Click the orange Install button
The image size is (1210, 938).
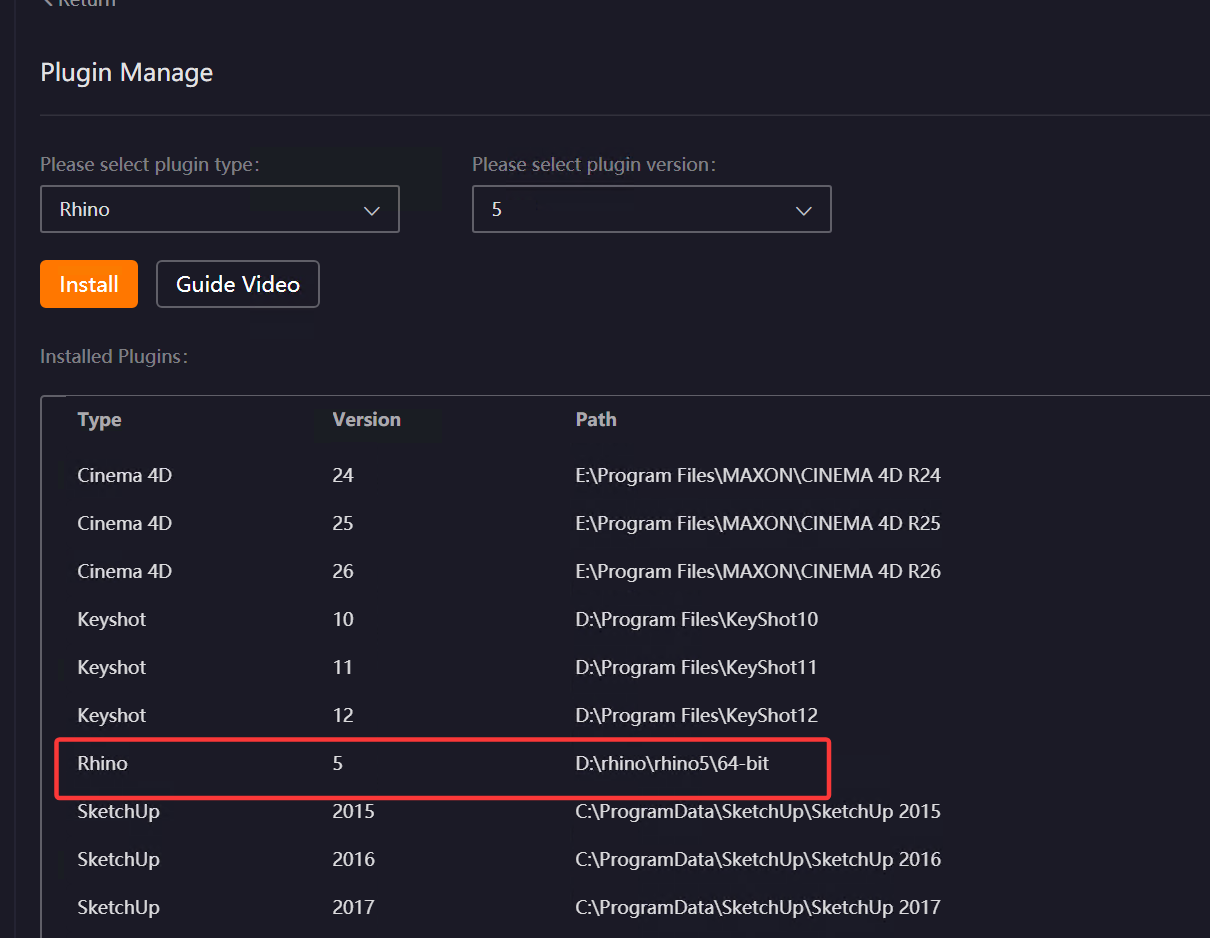89,284
